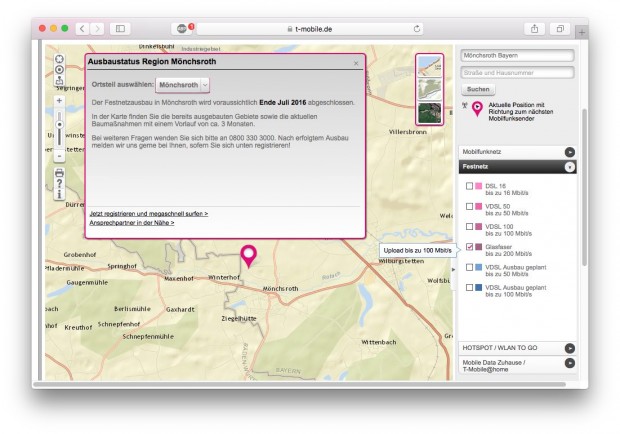
Task: Toggle the Safari sidebar button
Action: pyautogui.click(x=120, y=28)
